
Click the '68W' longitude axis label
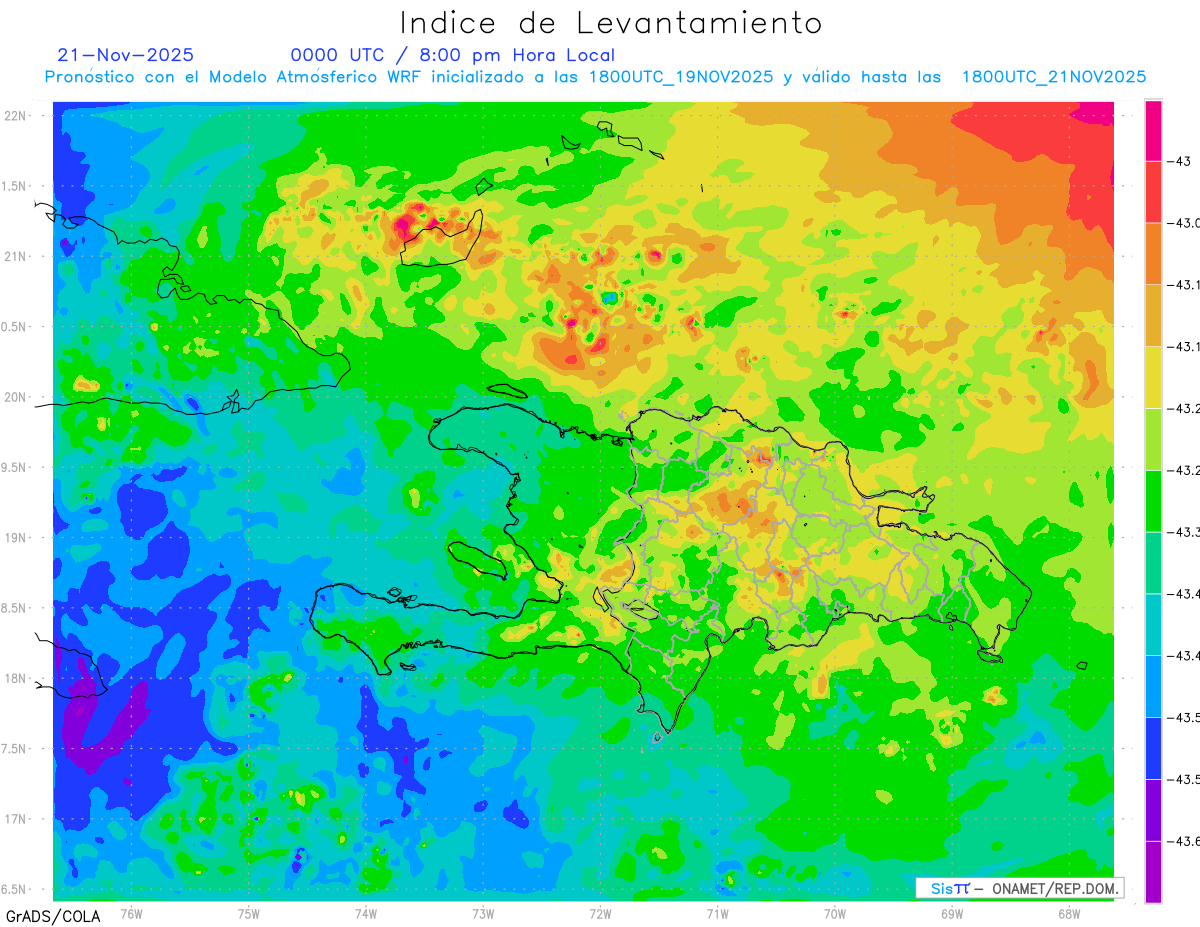1068,913
